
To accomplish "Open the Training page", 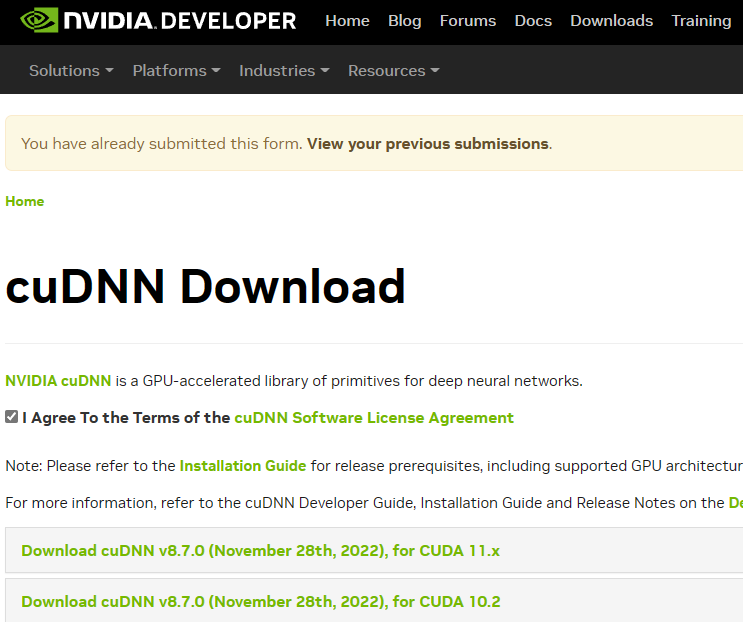I will (x=701, y=21).
